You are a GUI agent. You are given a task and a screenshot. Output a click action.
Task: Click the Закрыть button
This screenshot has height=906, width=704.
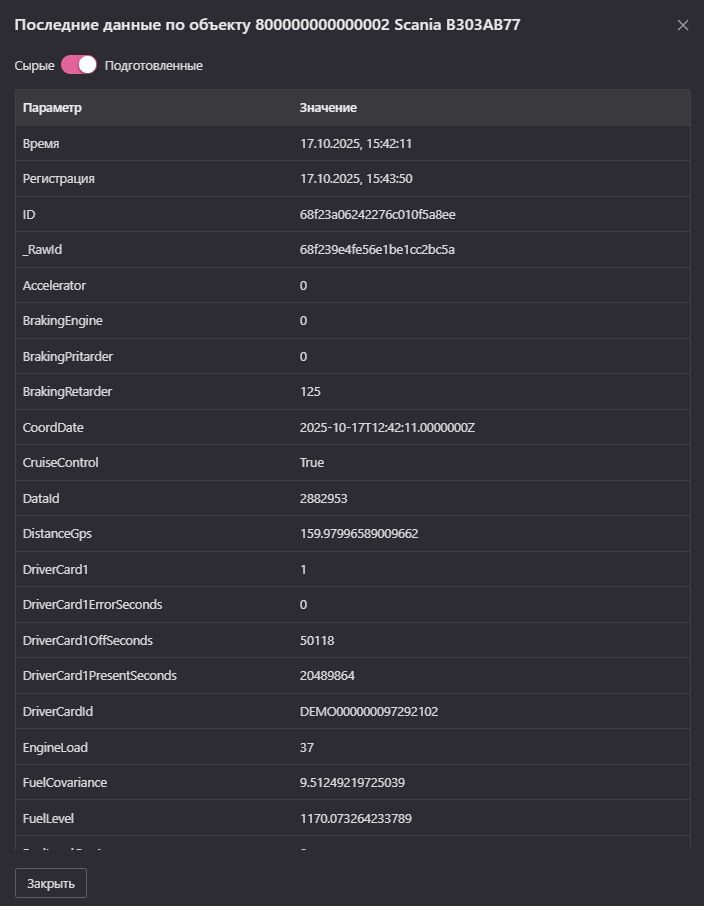click(51, 883)
